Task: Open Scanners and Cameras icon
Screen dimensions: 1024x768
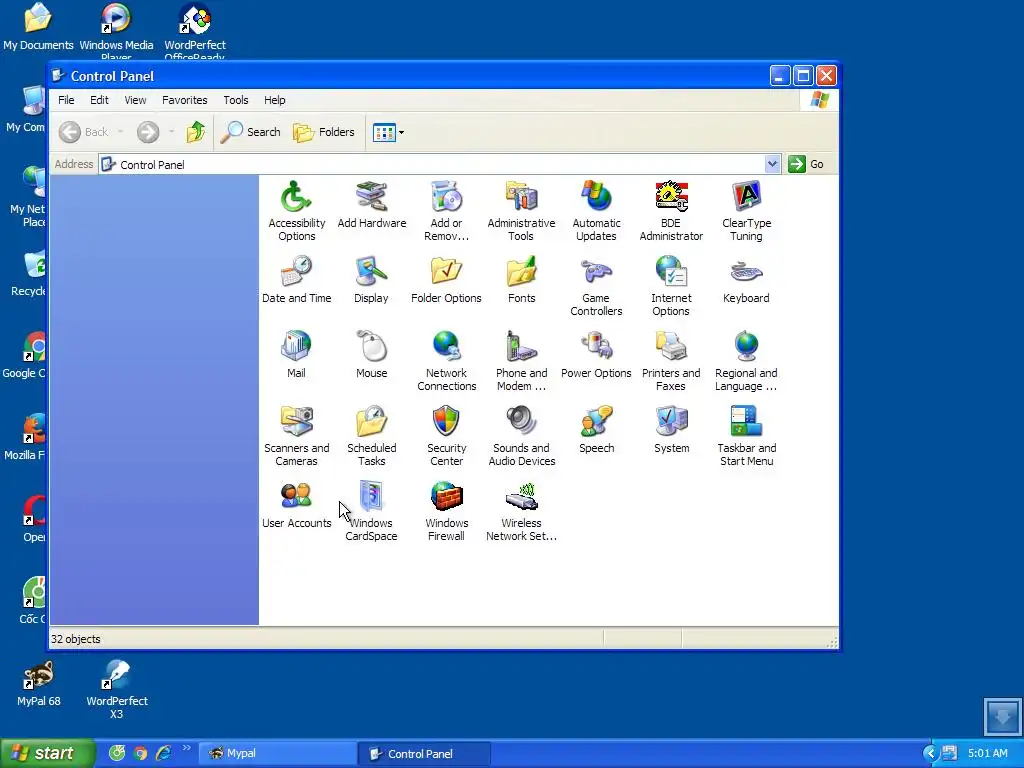Action: tap(296, 436)
